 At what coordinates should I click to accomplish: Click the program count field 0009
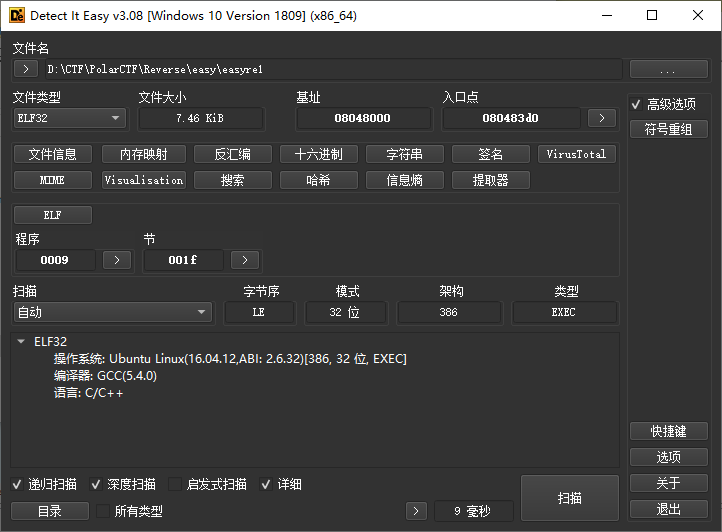(x=55, y=260)
